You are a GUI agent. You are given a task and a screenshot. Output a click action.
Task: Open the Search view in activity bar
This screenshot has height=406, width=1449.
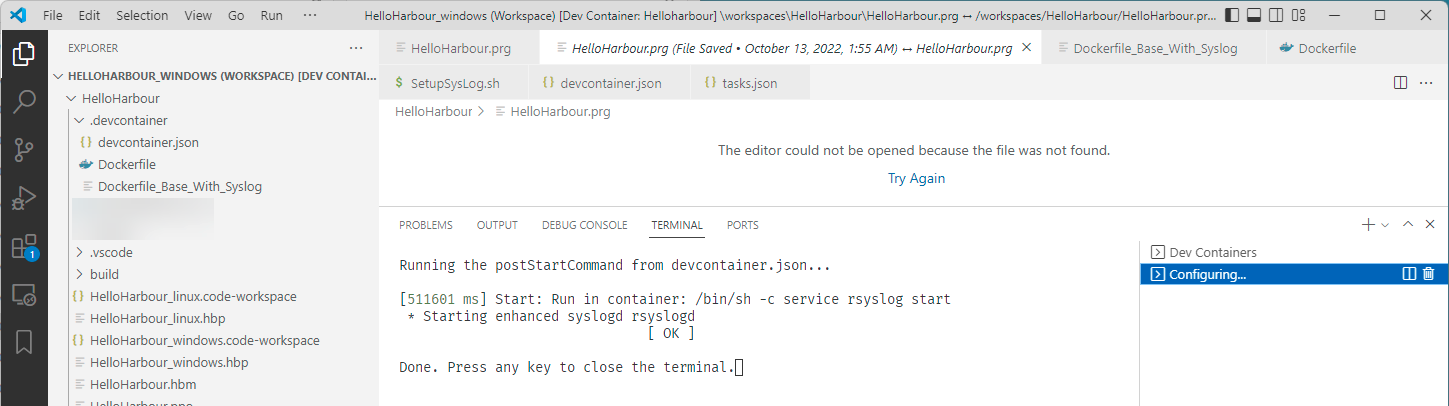pos(24,102)
